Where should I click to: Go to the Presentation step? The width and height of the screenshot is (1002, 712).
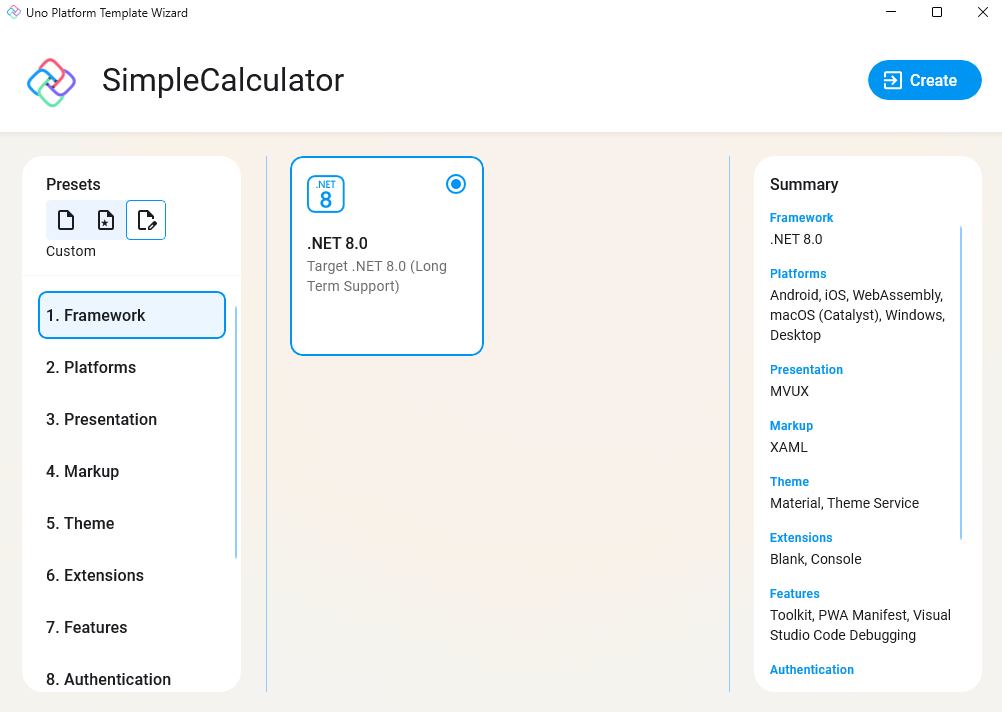pyautogui.click(x=131, y=419)
